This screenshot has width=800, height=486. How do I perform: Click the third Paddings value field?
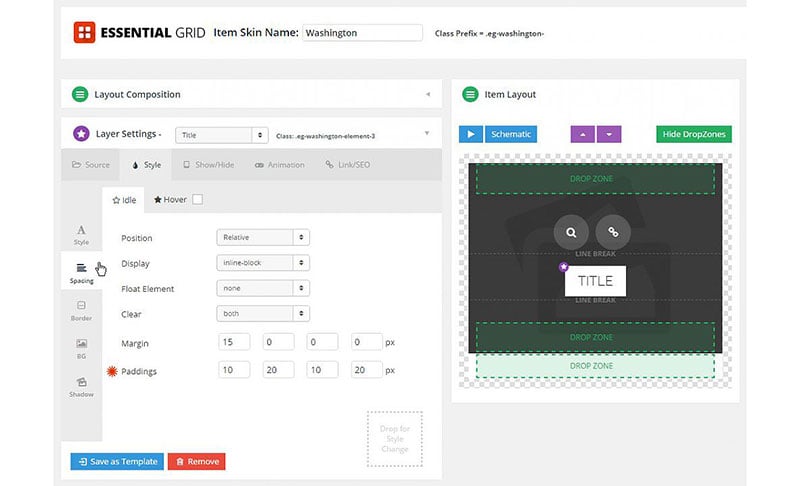[322, 370]
